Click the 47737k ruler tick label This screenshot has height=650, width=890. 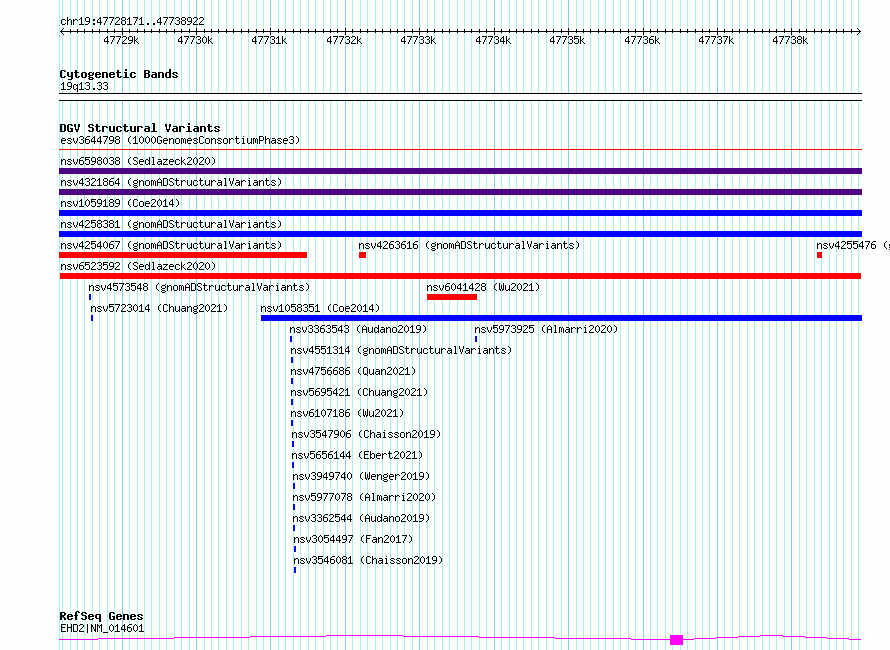[716, 40]
